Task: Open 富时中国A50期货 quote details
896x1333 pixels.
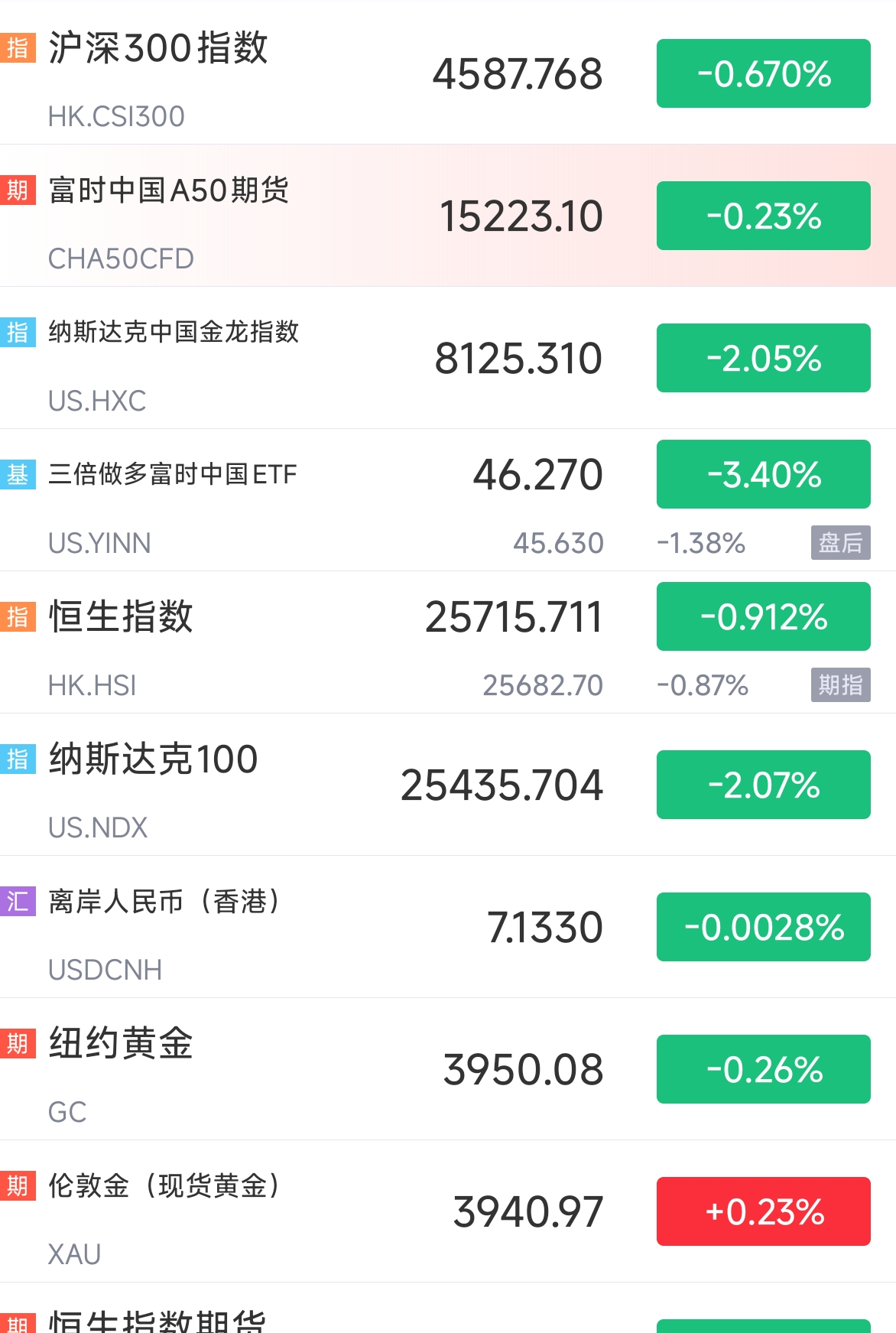Action: tap(448, 216)
